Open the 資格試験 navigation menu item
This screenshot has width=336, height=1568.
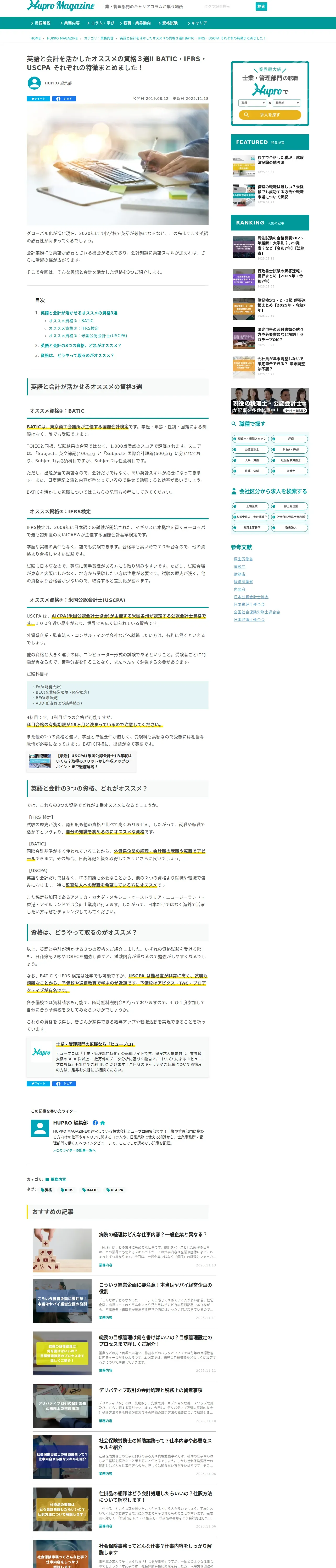[x=168, y=23]
